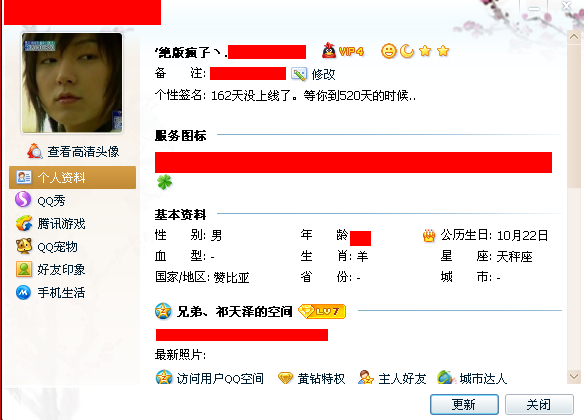
Task: Click the crescent moon level icon
Action: pos(407,51)
